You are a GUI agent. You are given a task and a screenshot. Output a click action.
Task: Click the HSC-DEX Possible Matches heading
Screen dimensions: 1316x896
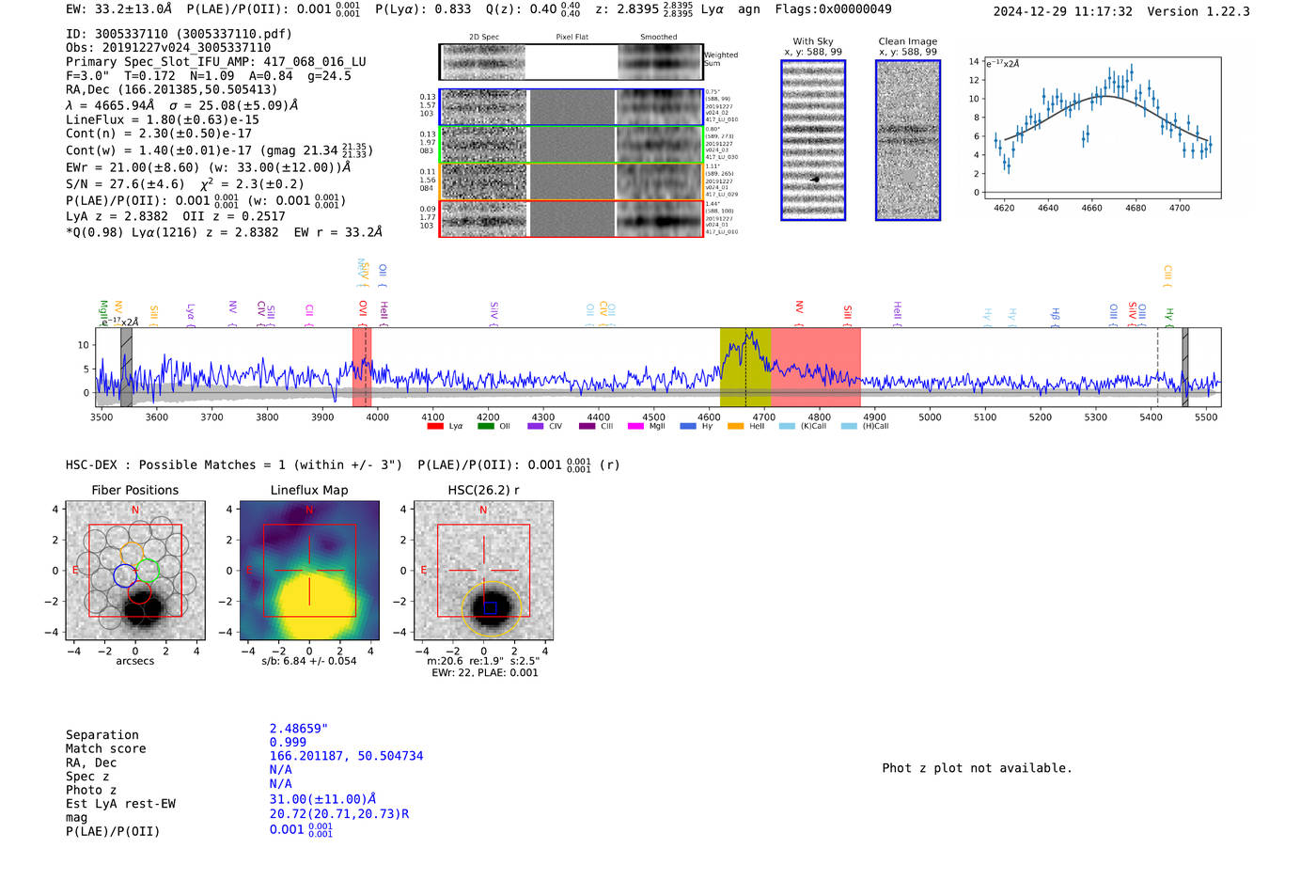(x=234, y=464)
